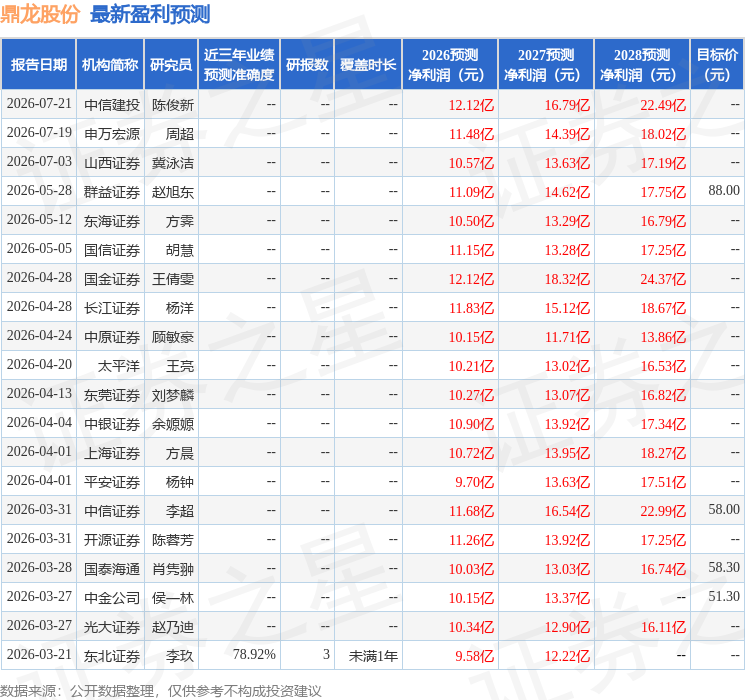
Task: Click the 2026预测净利润 column header
Action: [450, 65]
